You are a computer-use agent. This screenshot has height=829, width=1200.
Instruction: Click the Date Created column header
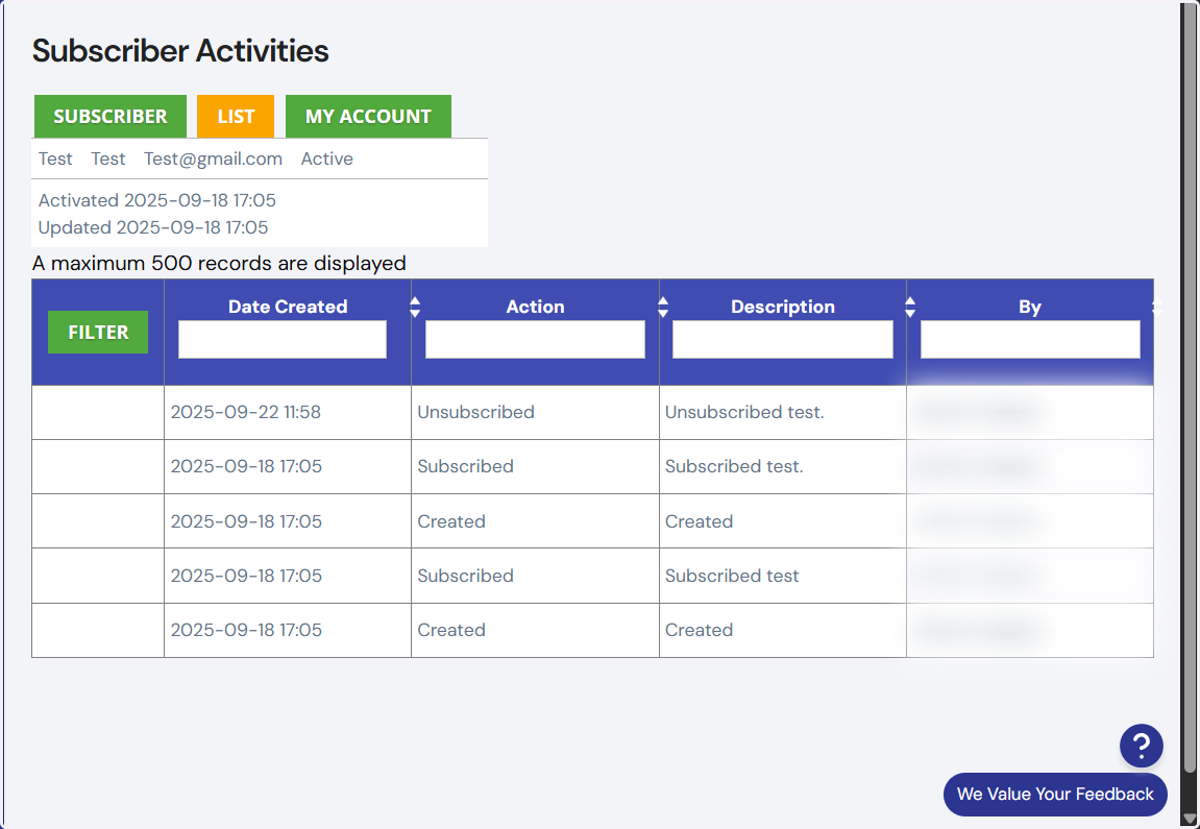[288, 307]
